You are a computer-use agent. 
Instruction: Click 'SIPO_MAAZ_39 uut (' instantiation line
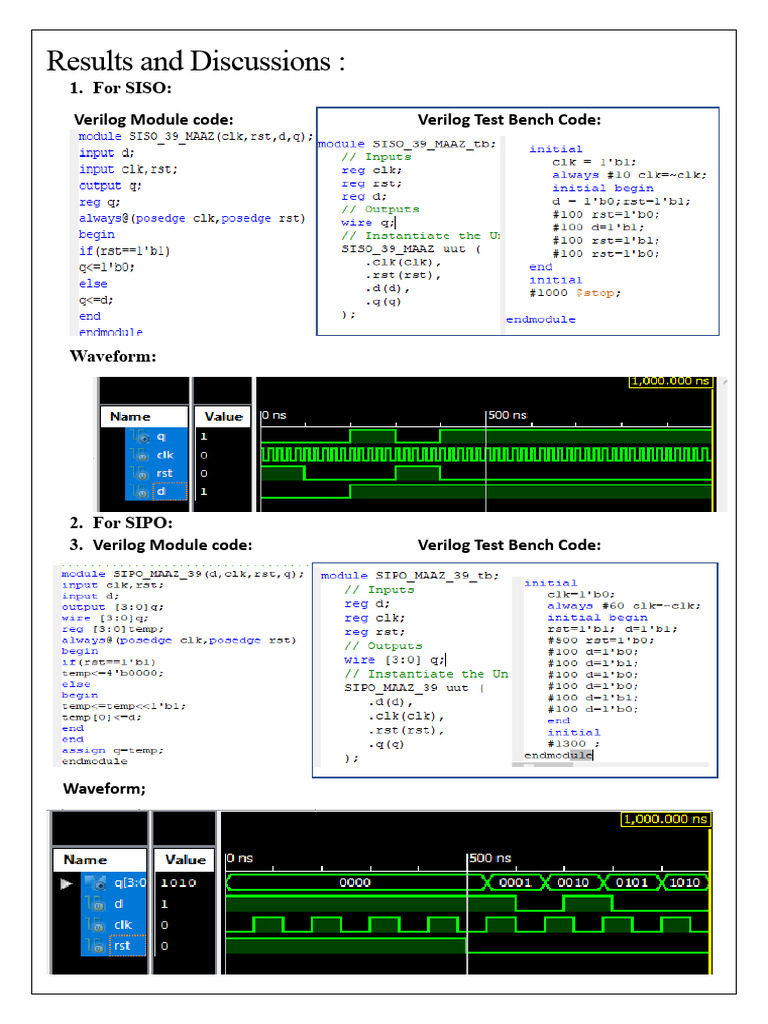(x=413, y=688)
